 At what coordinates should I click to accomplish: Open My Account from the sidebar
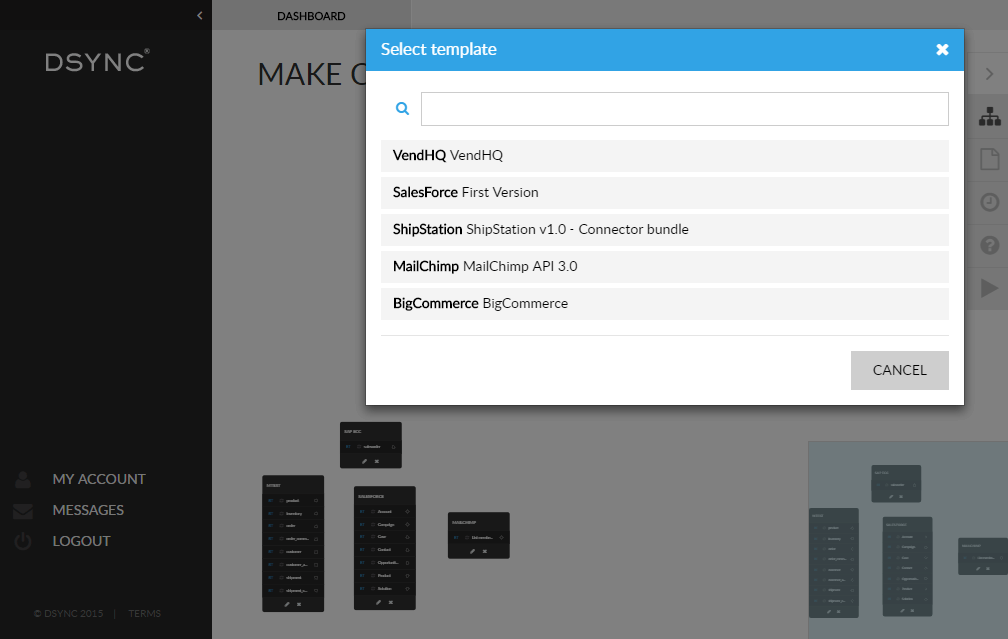point(99,479)
